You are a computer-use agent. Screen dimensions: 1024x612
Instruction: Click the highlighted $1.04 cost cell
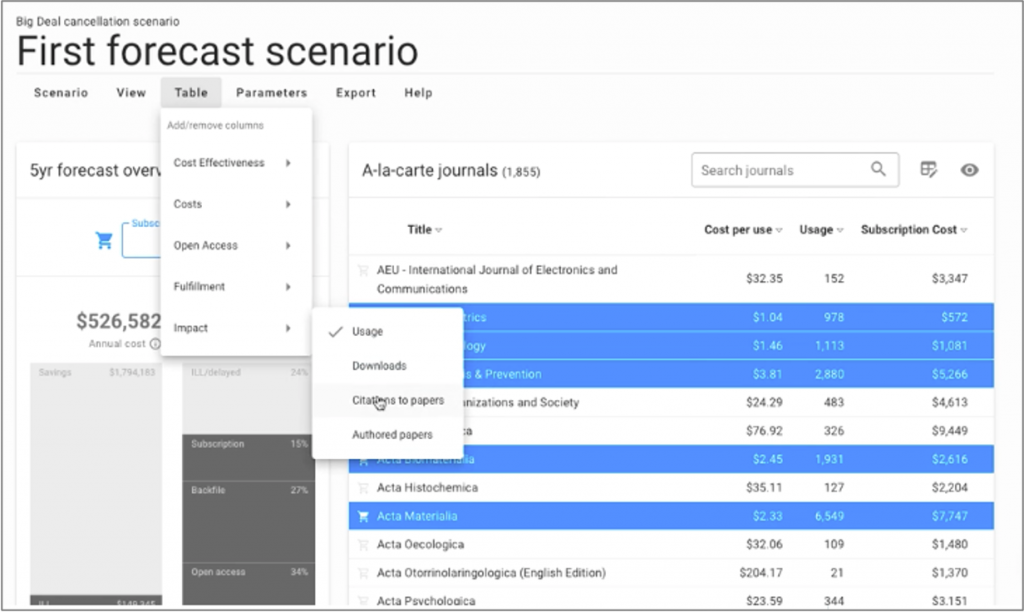tap(767, 317)
